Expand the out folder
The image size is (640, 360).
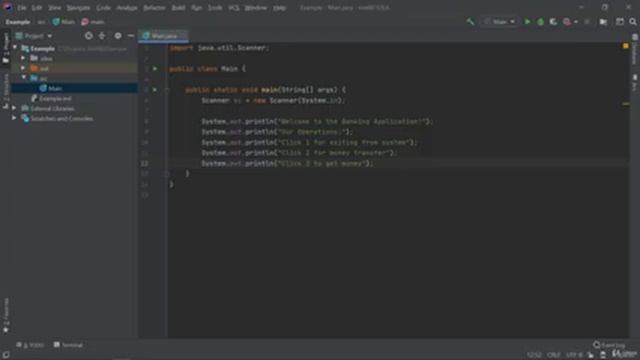(23, 68)
